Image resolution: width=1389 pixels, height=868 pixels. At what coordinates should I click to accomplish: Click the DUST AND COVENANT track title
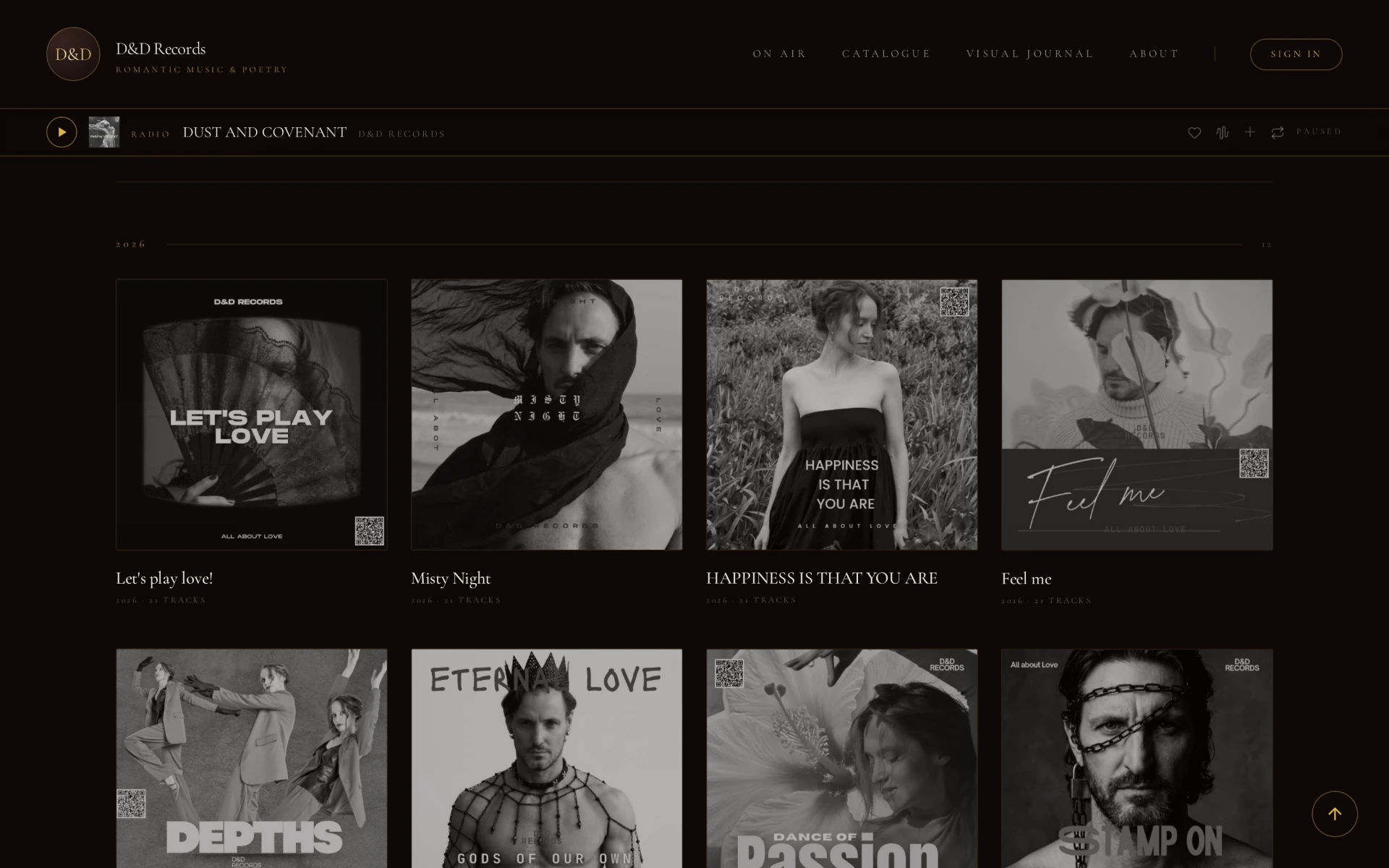265,132
